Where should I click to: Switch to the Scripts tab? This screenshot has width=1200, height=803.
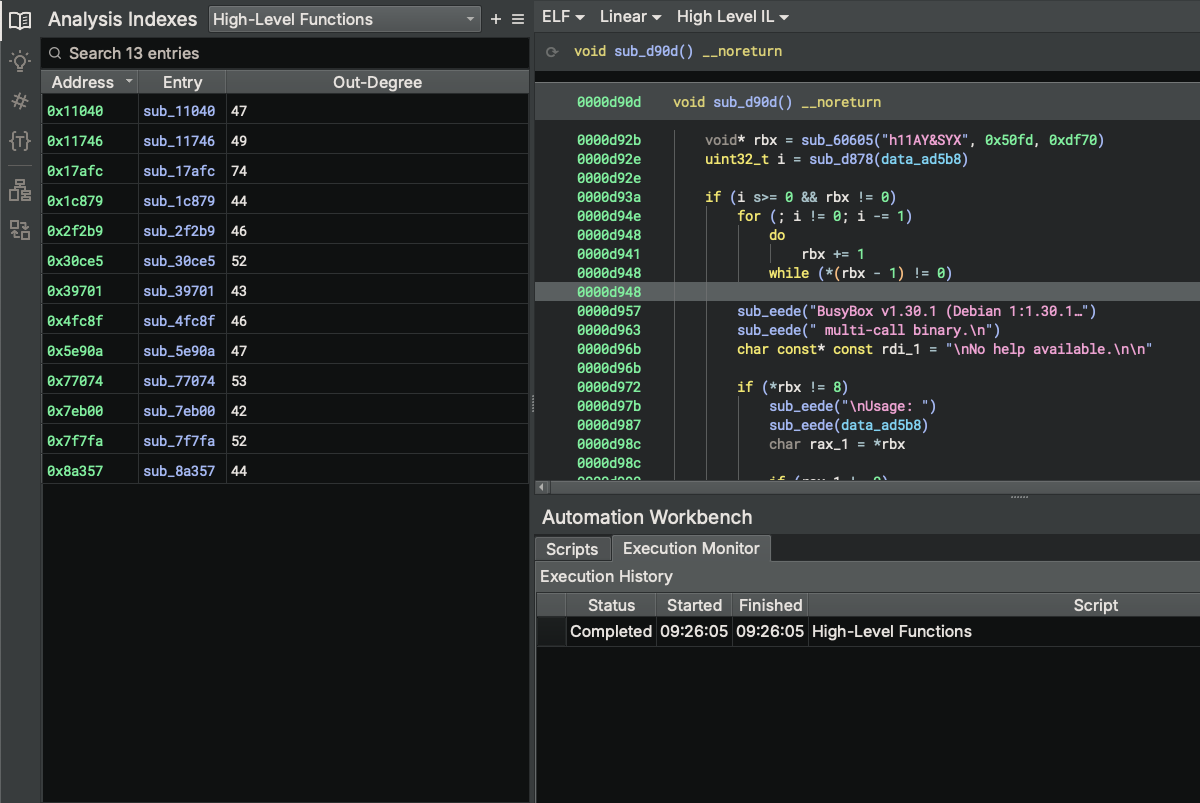click(572, 548)
